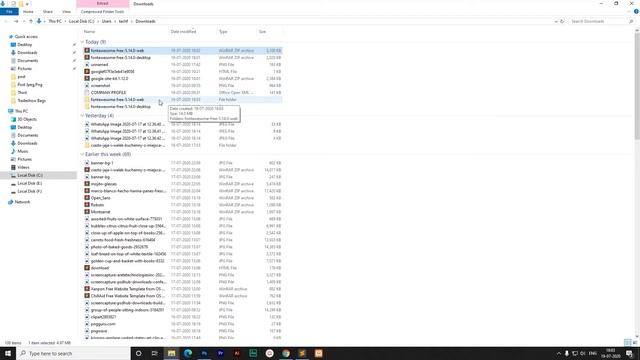Select the photo-of-baked-goods JPG file
The width and height of the screenshot is (640, 360).
coord(119,247)
